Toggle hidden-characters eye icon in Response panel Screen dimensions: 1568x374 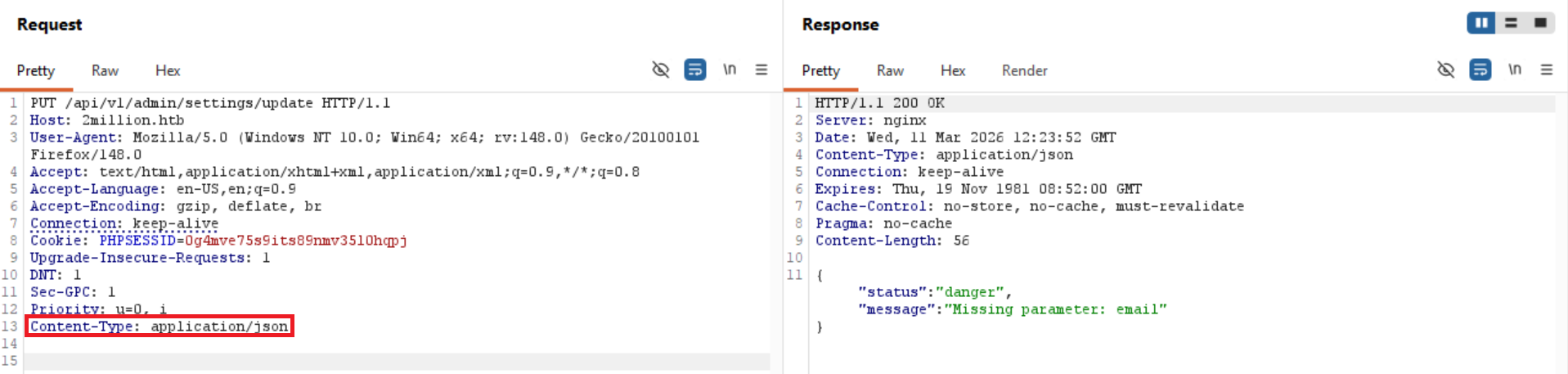[1446, 70]
